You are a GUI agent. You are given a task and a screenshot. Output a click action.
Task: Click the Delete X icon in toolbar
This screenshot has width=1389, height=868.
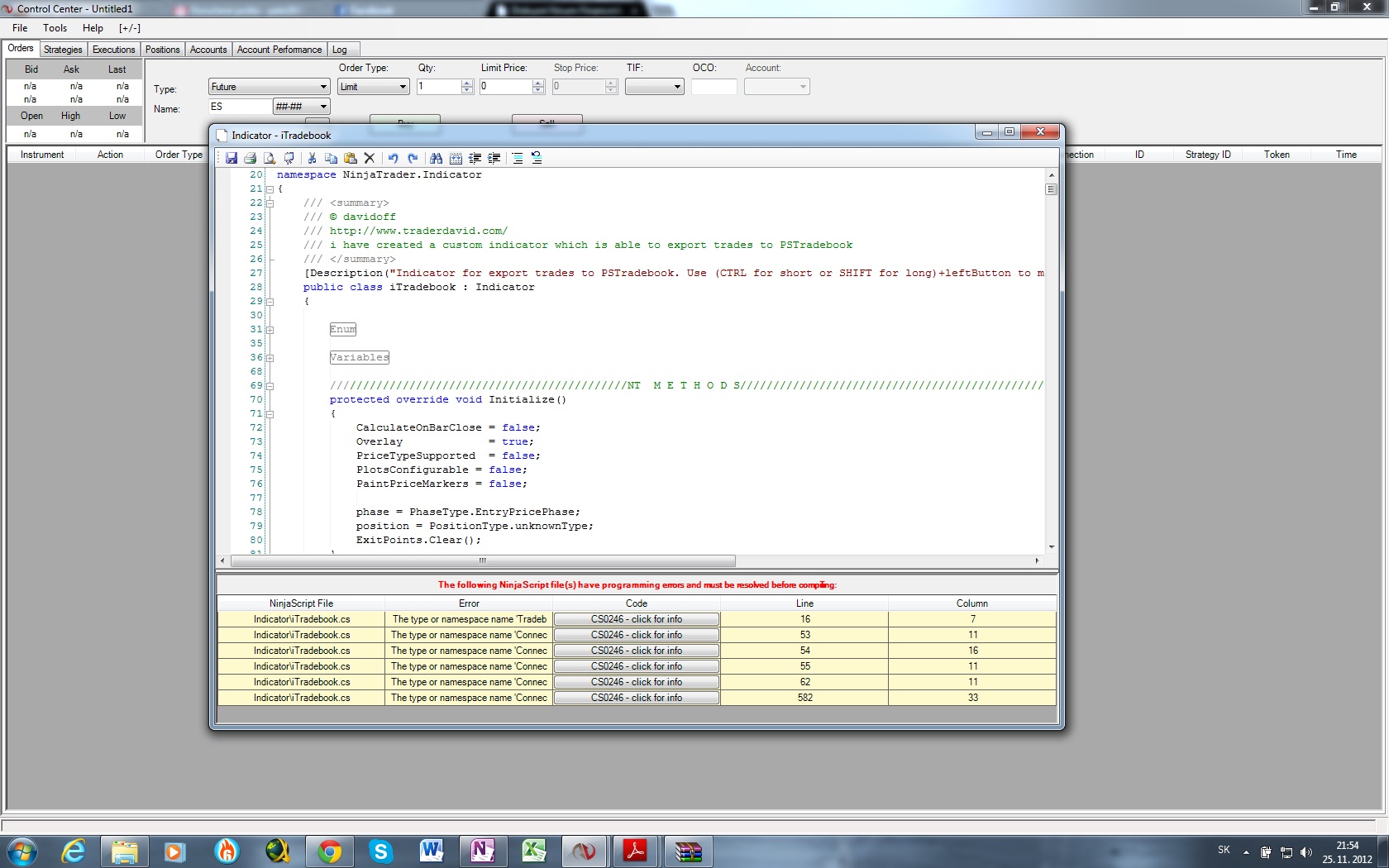[370, 158]
